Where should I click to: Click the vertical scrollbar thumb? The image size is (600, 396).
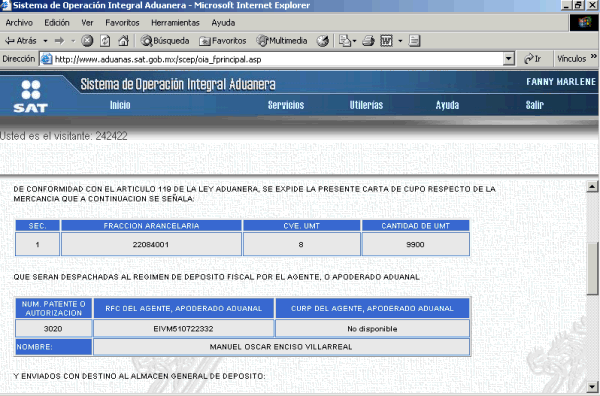[592, 269]
